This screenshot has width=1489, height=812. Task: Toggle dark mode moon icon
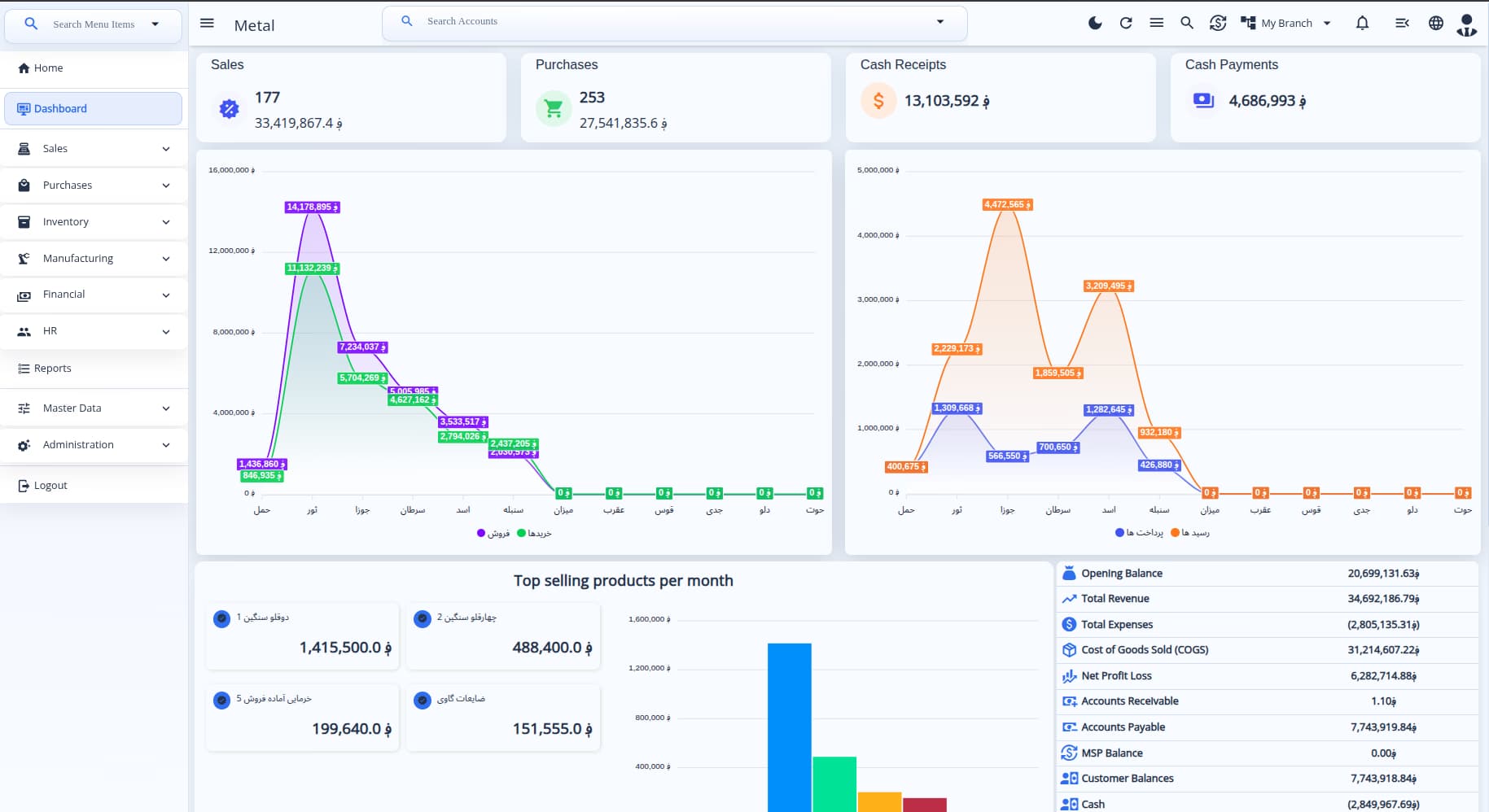pos(1095,23)
